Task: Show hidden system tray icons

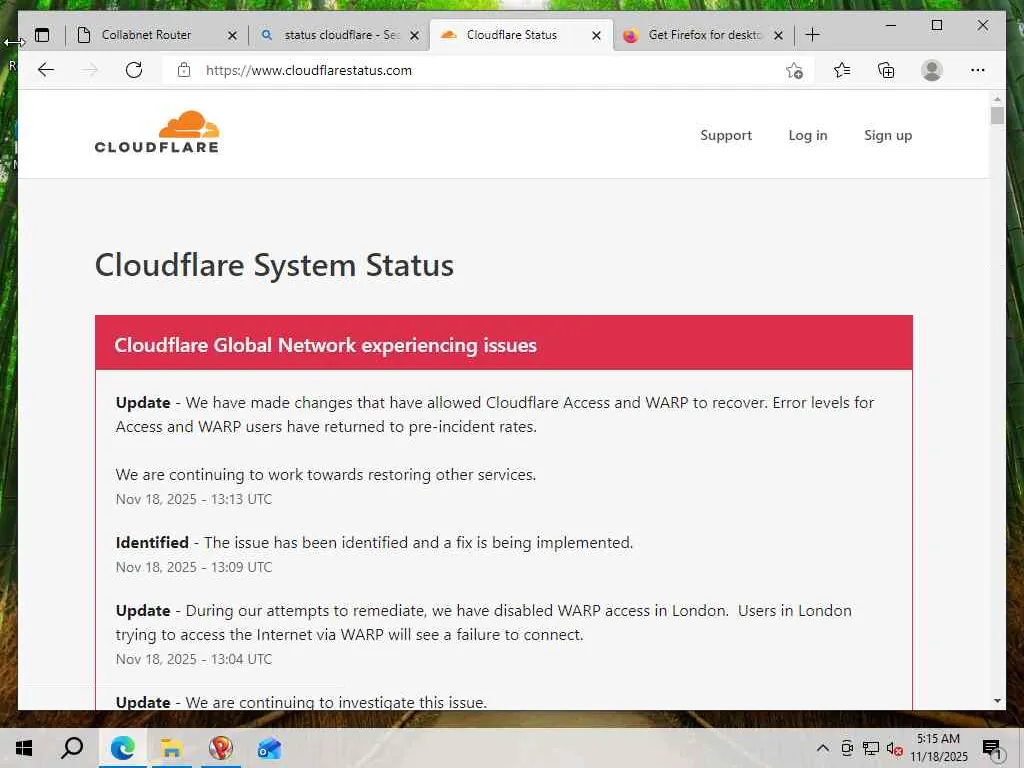Action: [823, 748]
